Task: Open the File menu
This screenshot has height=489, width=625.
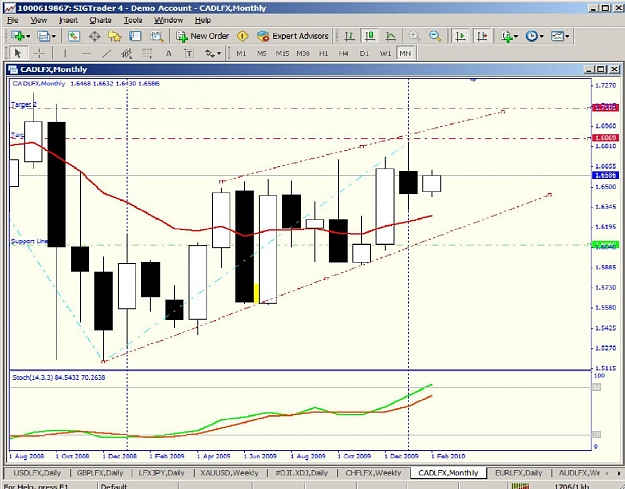Action: tap(12, 20)
